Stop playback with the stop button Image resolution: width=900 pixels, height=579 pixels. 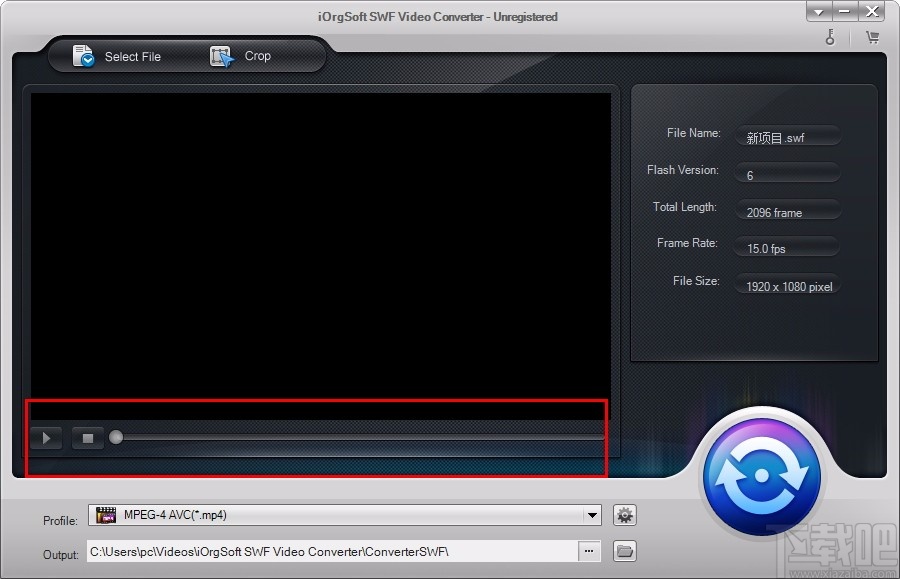(x=87, y=438)
